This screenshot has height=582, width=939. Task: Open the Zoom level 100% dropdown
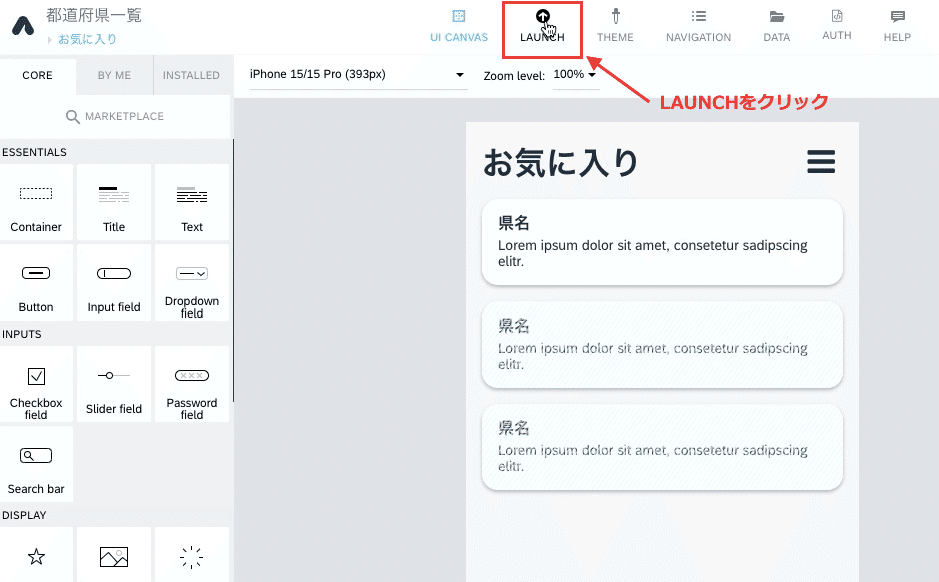(575, 75)
